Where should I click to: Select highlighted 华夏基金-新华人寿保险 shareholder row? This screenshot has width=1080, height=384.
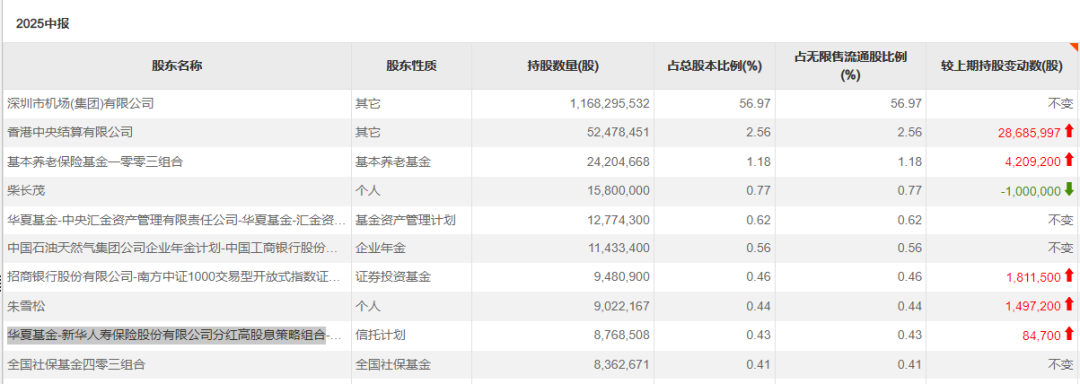pos(540,335)
